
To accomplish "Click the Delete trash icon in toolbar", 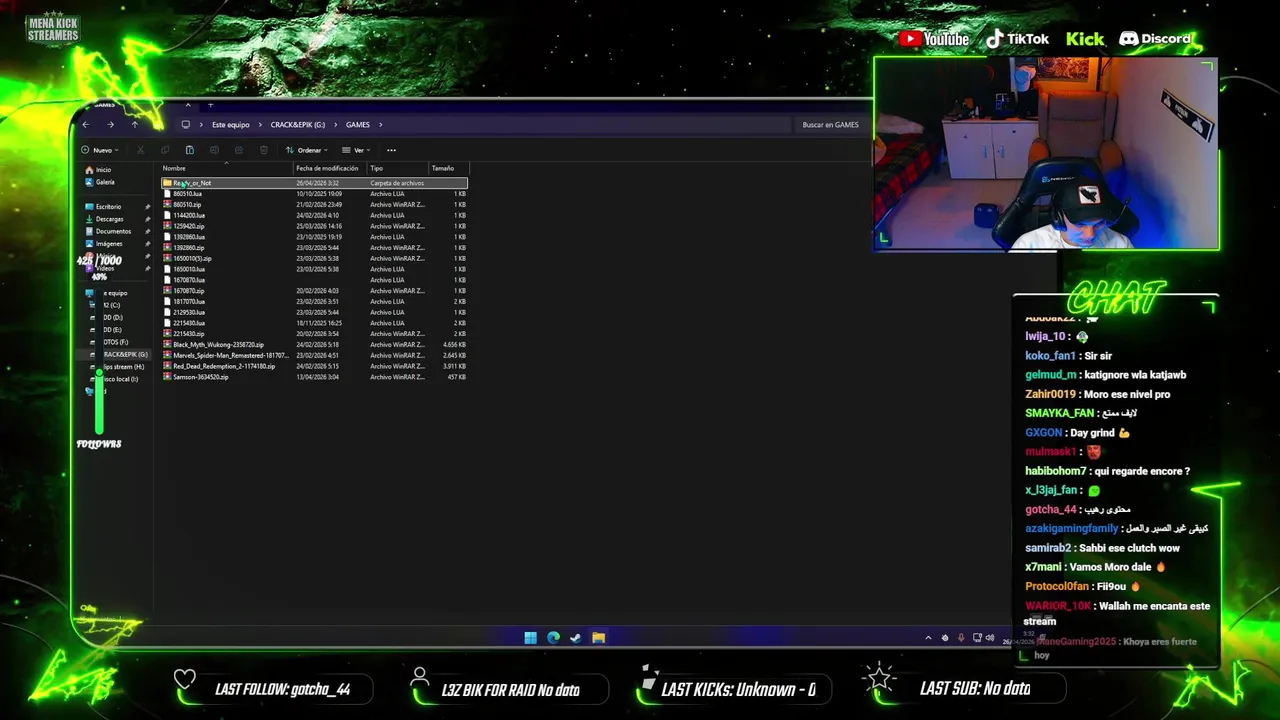I will [x=263, y=150].
